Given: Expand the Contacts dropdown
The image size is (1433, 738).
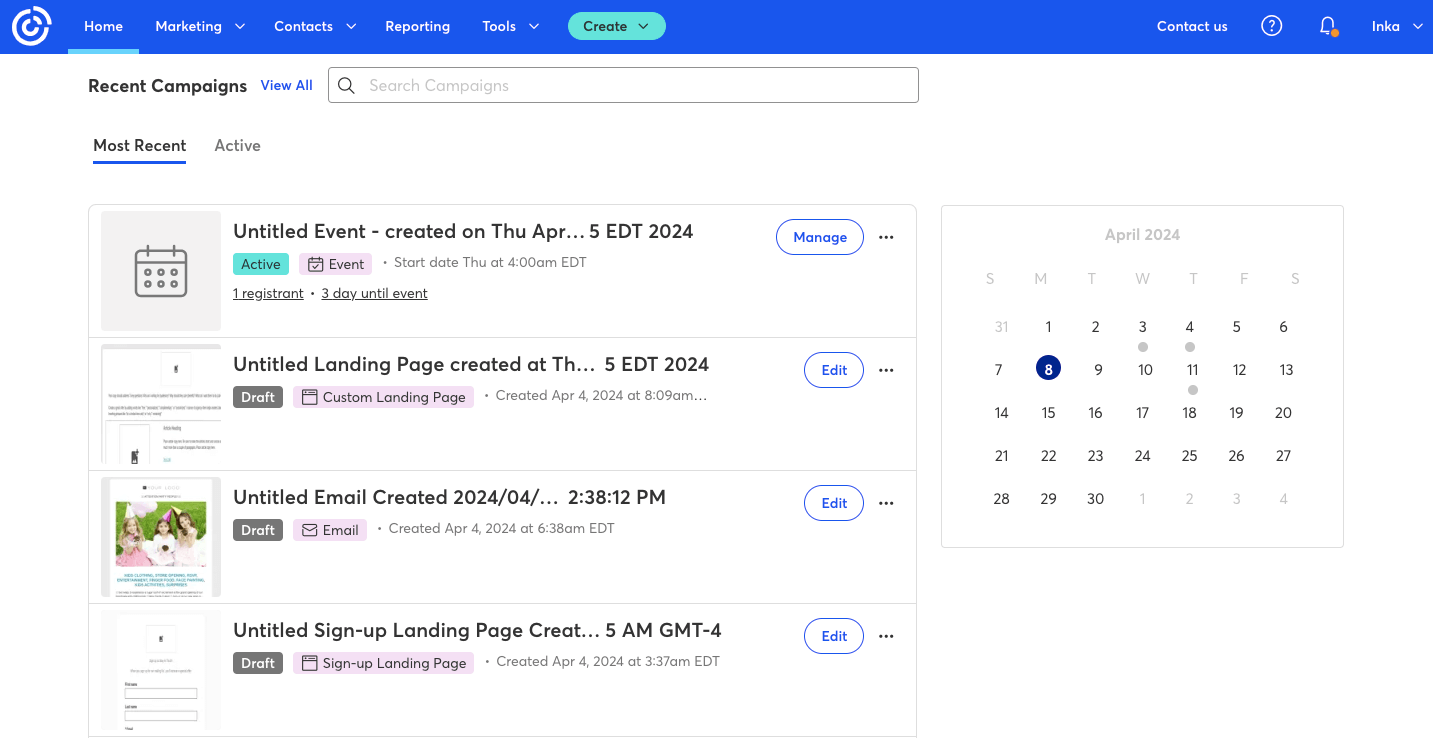Looking at the screenshot, I should pyautogui.click(x=314, y=26).
